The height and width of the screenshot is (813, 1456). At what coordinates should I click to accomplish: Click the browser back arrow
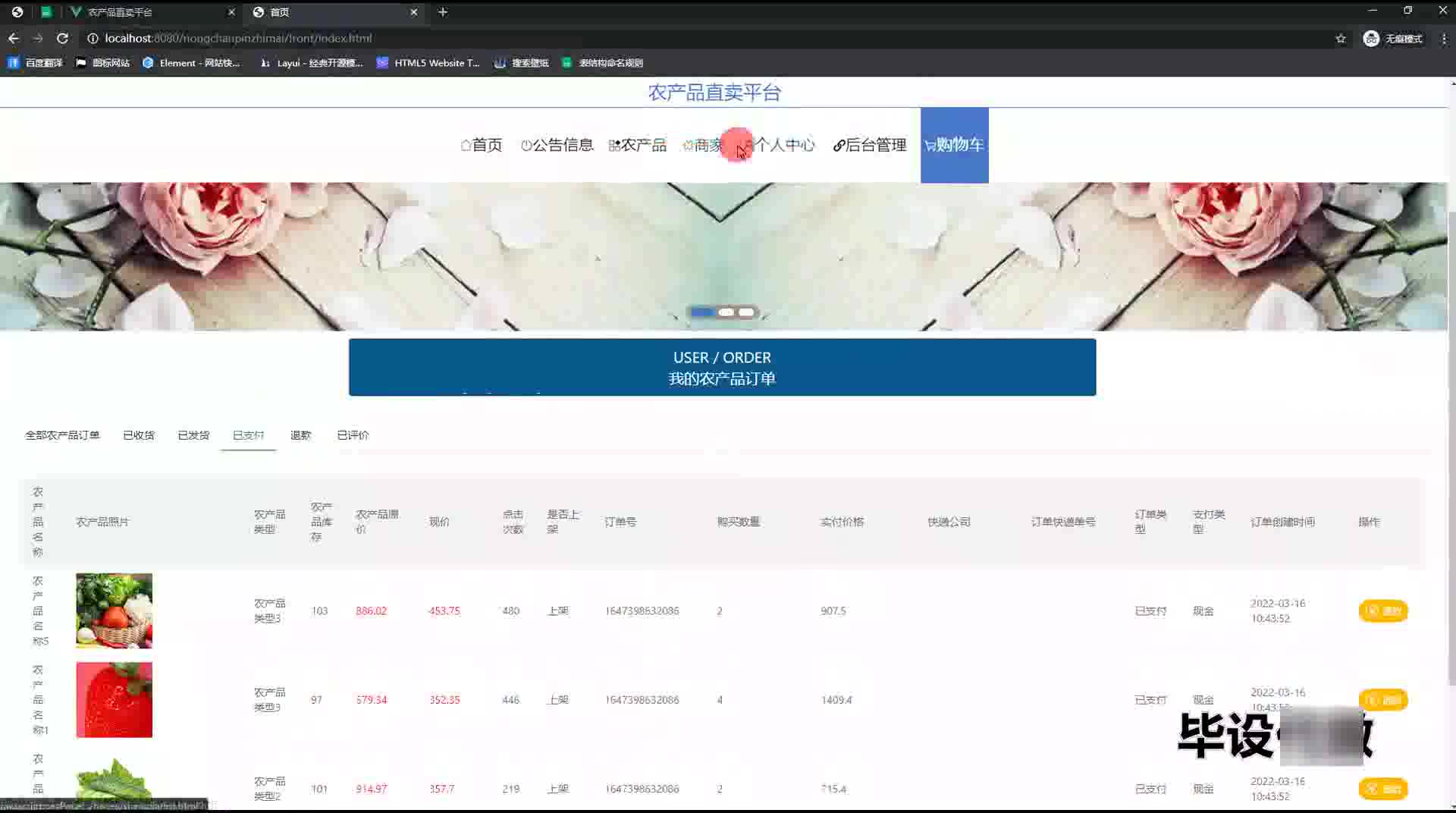14,38
